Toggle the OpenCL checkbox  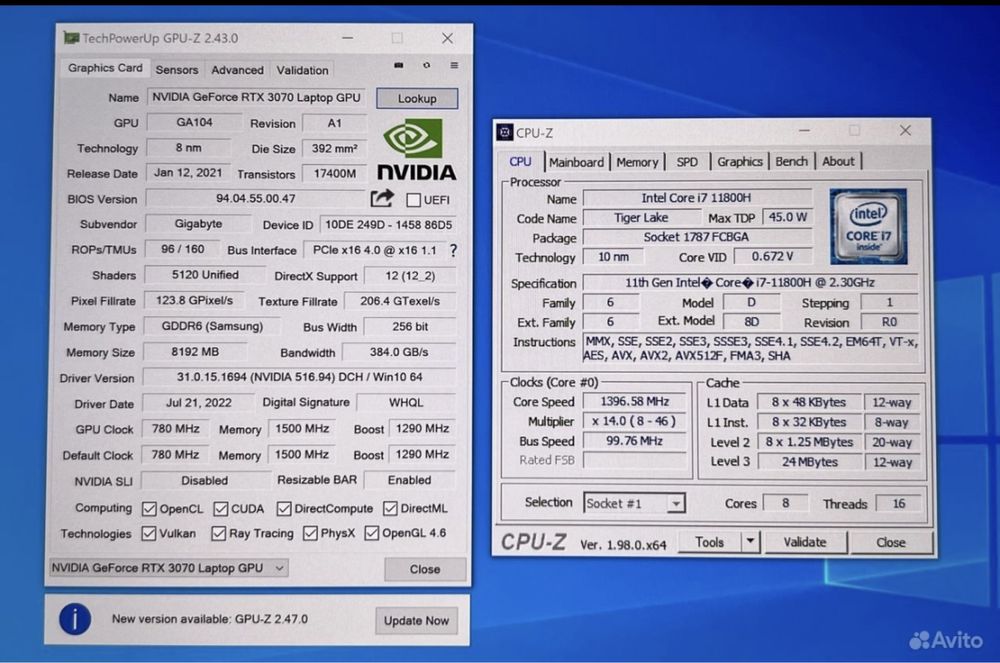pos(149,509)
